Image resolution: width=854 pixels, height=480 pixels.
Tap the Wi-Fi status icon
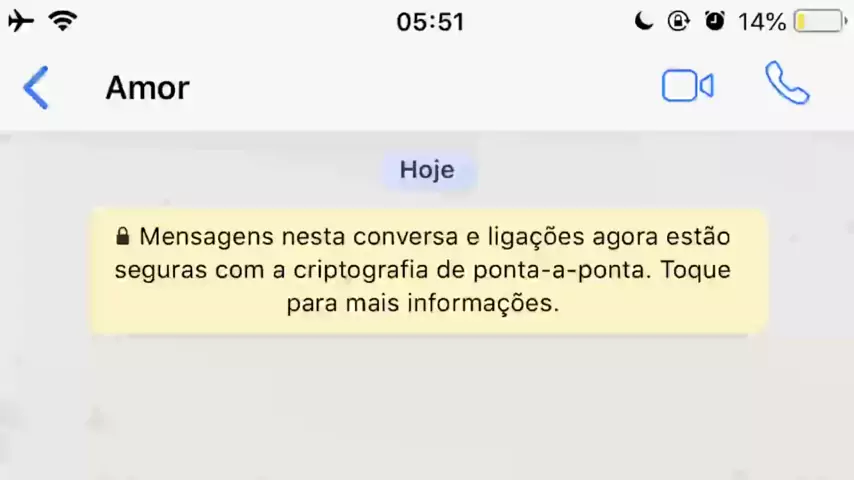(63, 21)
